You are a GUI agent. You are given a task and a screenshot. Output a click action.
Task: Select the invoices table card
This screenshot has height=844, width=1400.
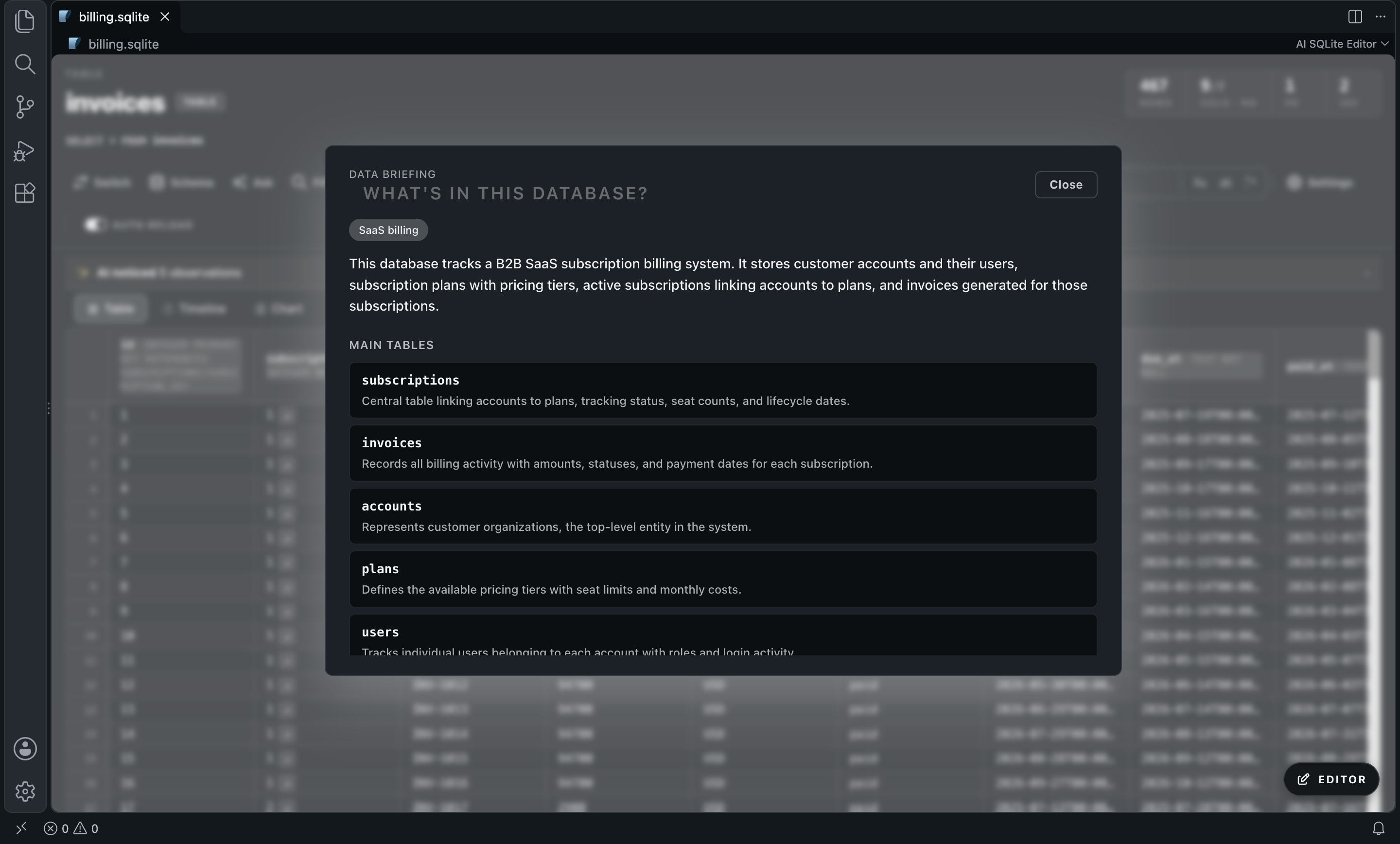click(x=723, y=453)
